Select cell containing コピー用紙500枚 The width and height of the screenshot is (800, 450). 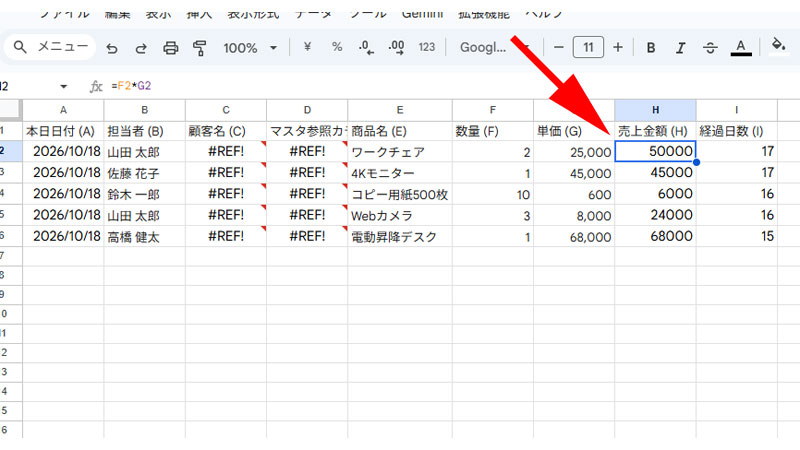[x=400, y=194]
